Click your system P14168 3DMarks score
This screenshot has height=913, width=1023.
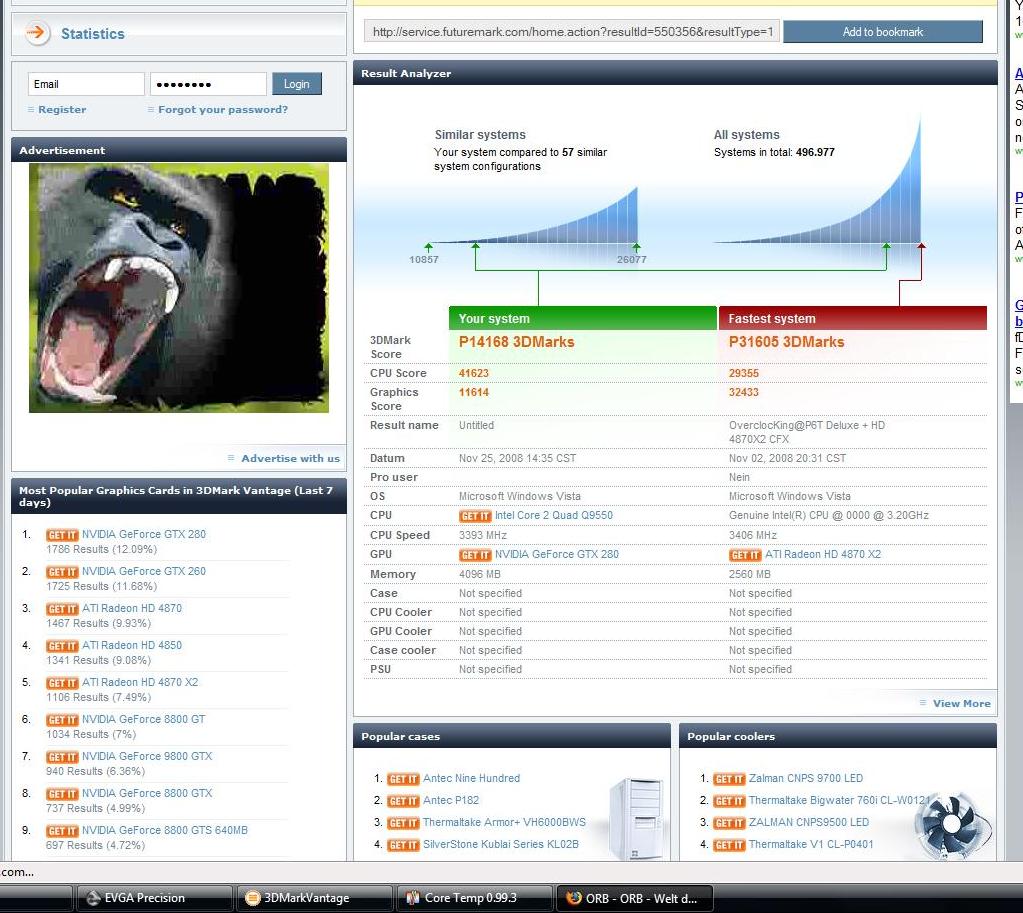(517, 343)
